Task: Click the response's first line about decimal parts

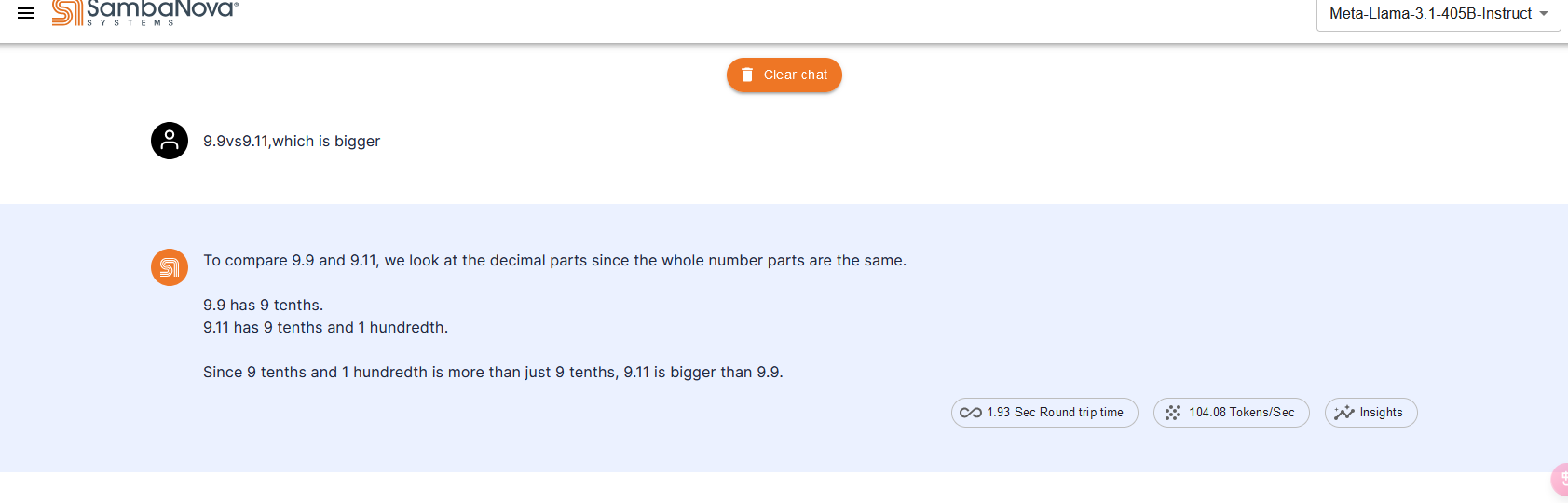Action: click(x=554, y=260)
